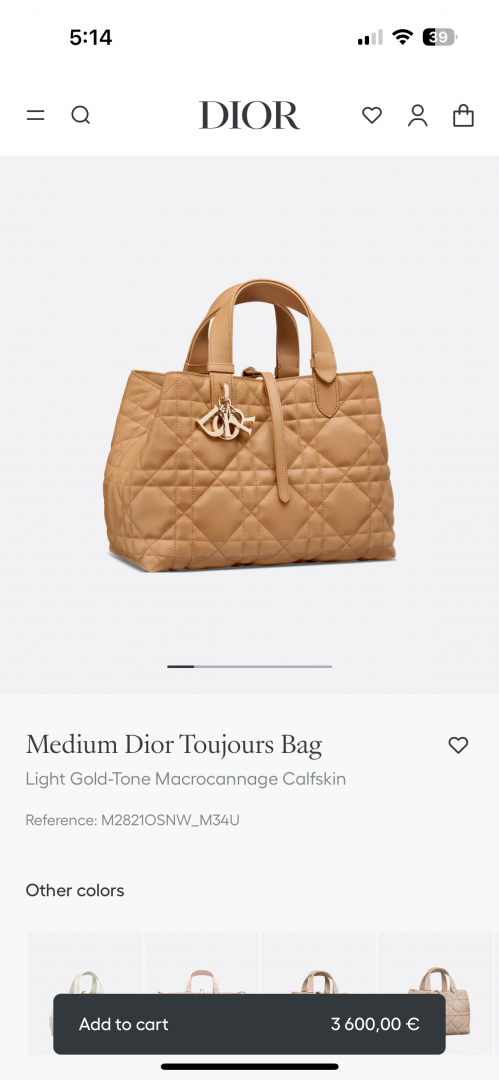Tap the Other colors heading

coord(75,890)
